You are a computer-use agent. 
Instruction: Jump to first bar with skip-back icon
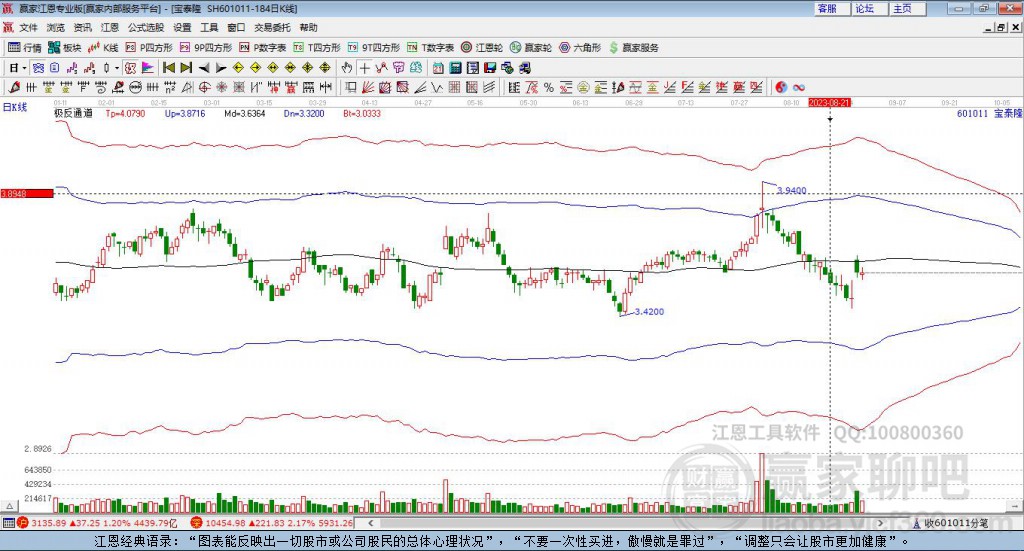[x=168, y=68]
